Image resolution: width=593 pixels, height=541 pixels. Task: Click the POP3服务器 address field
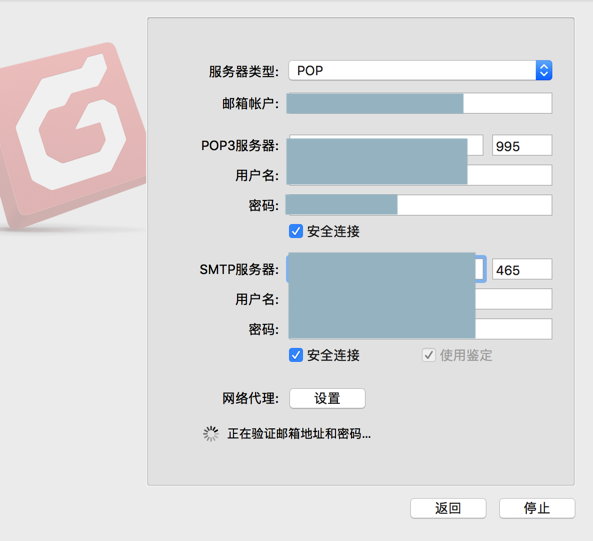385,145
